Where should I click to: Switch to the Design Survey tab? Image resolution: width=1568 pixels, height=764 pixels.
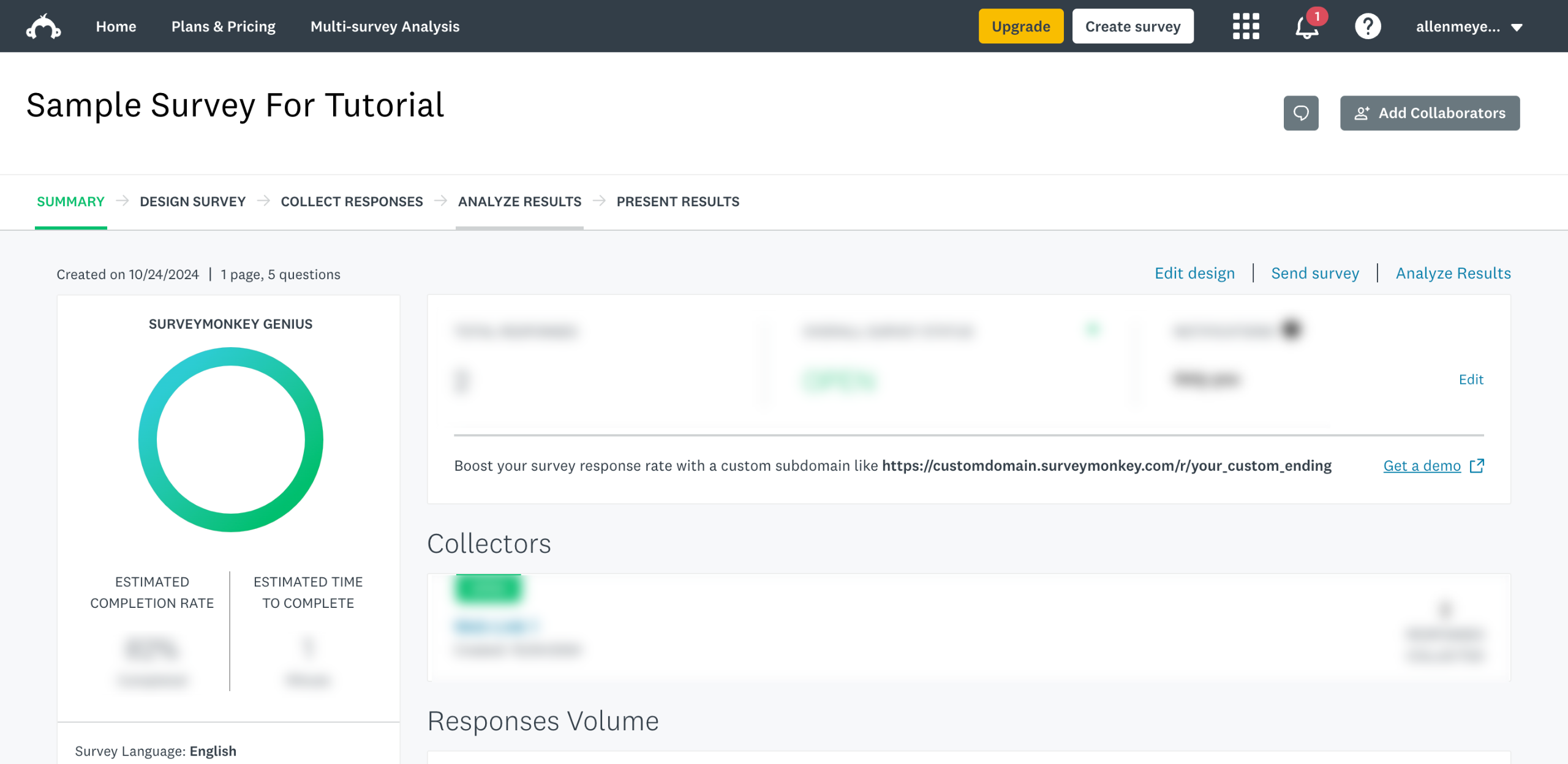[x=192, y=201]
